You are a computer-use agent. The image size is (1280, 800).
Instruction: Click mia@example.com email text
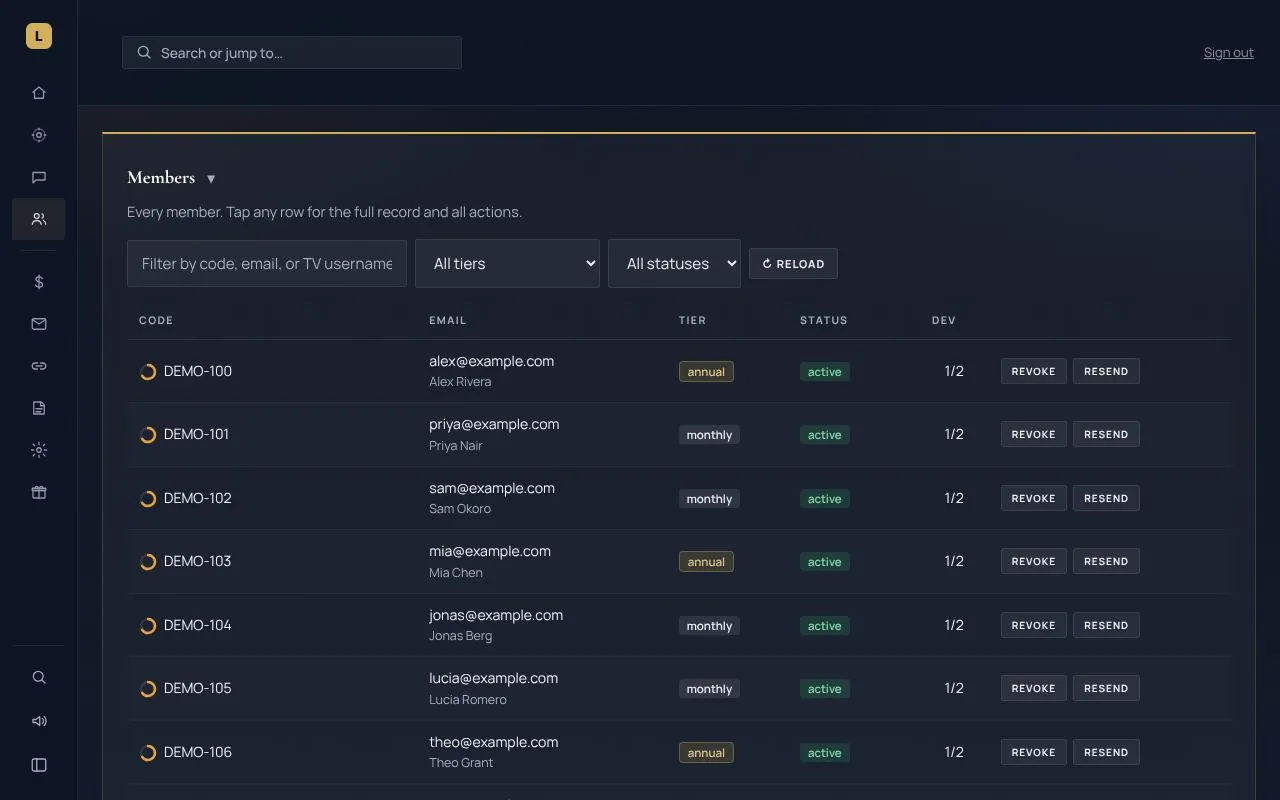pyautogui.click(x=490, y=551)
